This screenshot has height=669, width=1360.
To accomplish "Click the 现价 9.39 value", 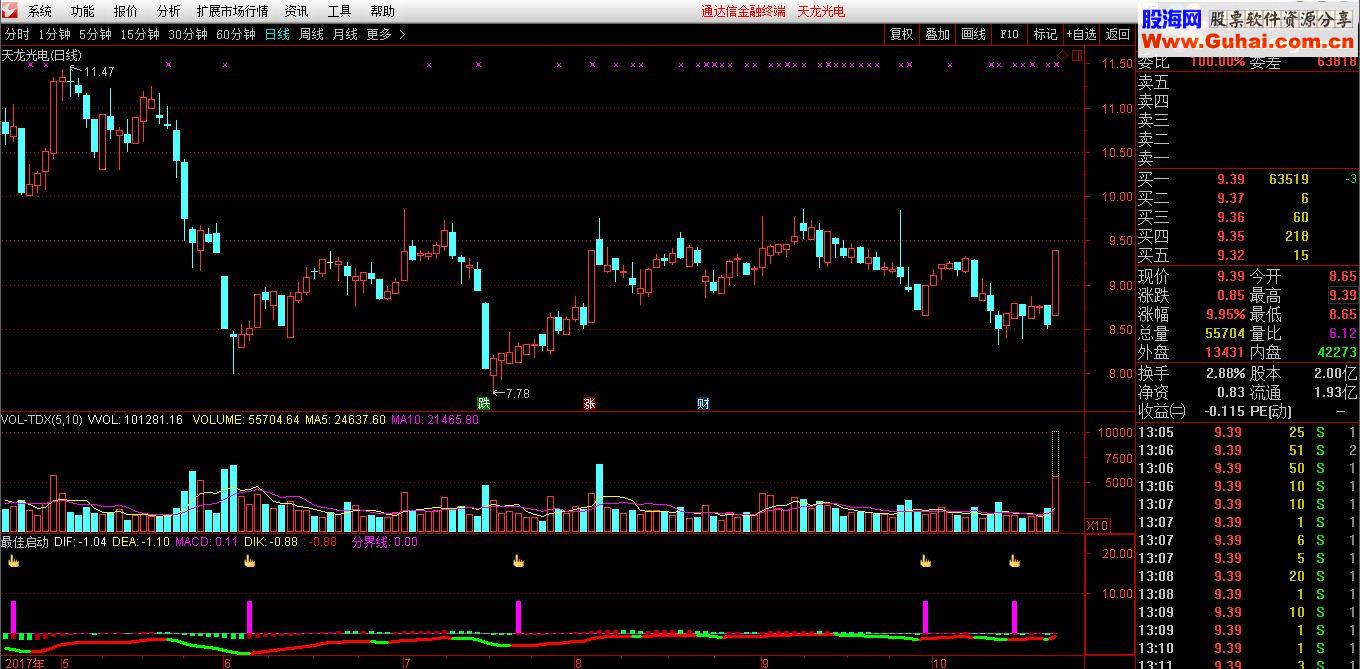I will pos(1230,276).
